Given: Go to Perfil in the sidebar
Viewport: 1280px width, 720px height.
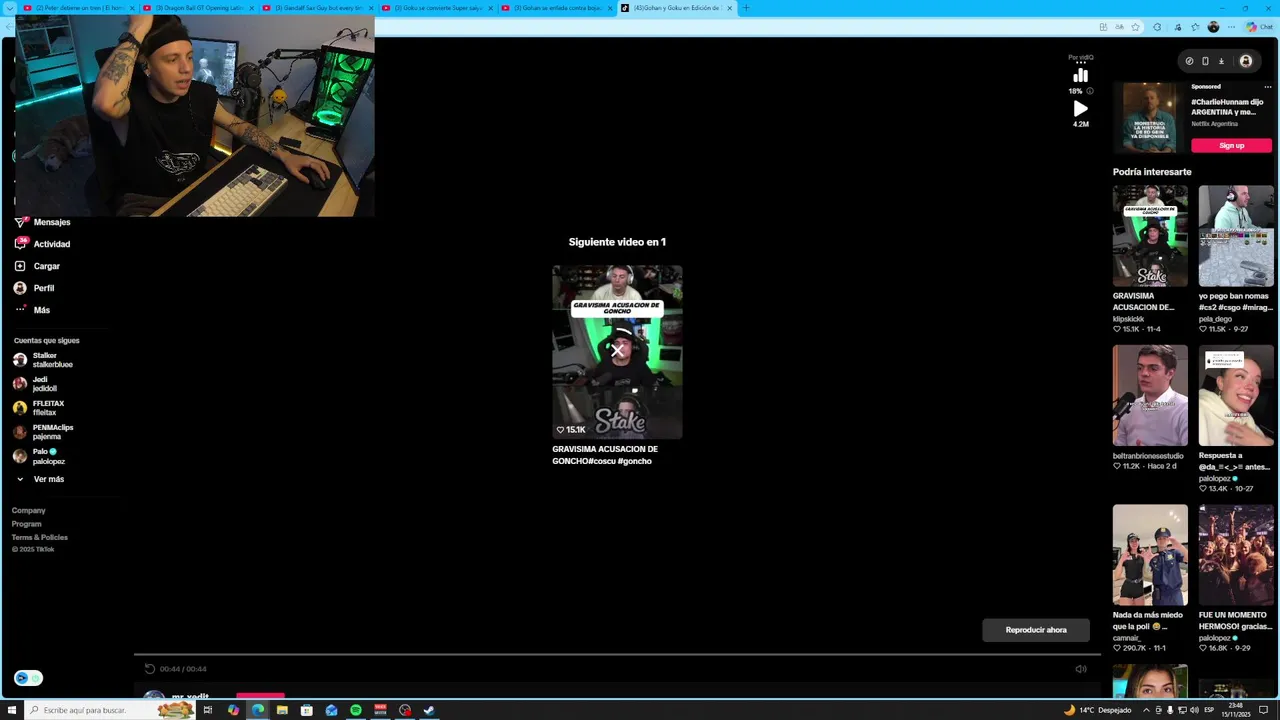Looking at the screenshot, I should (35, 288).
